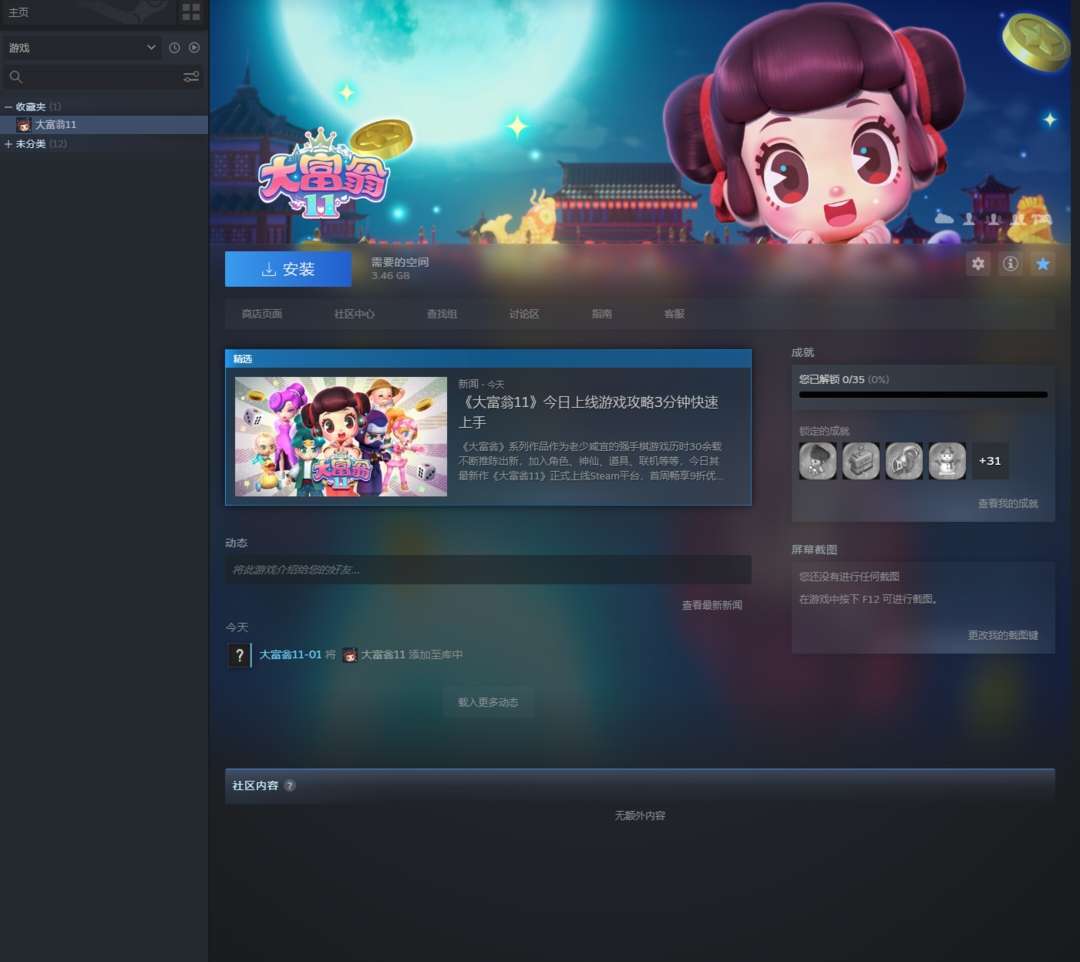
Task: Open the 商店页面 tab
Action: point(262,314)
